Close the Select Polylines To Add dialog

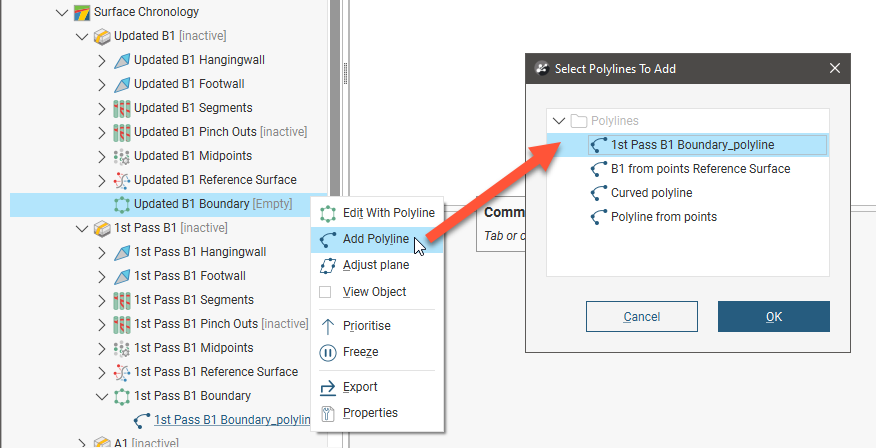pyautogui.click(x=834, y=69)
